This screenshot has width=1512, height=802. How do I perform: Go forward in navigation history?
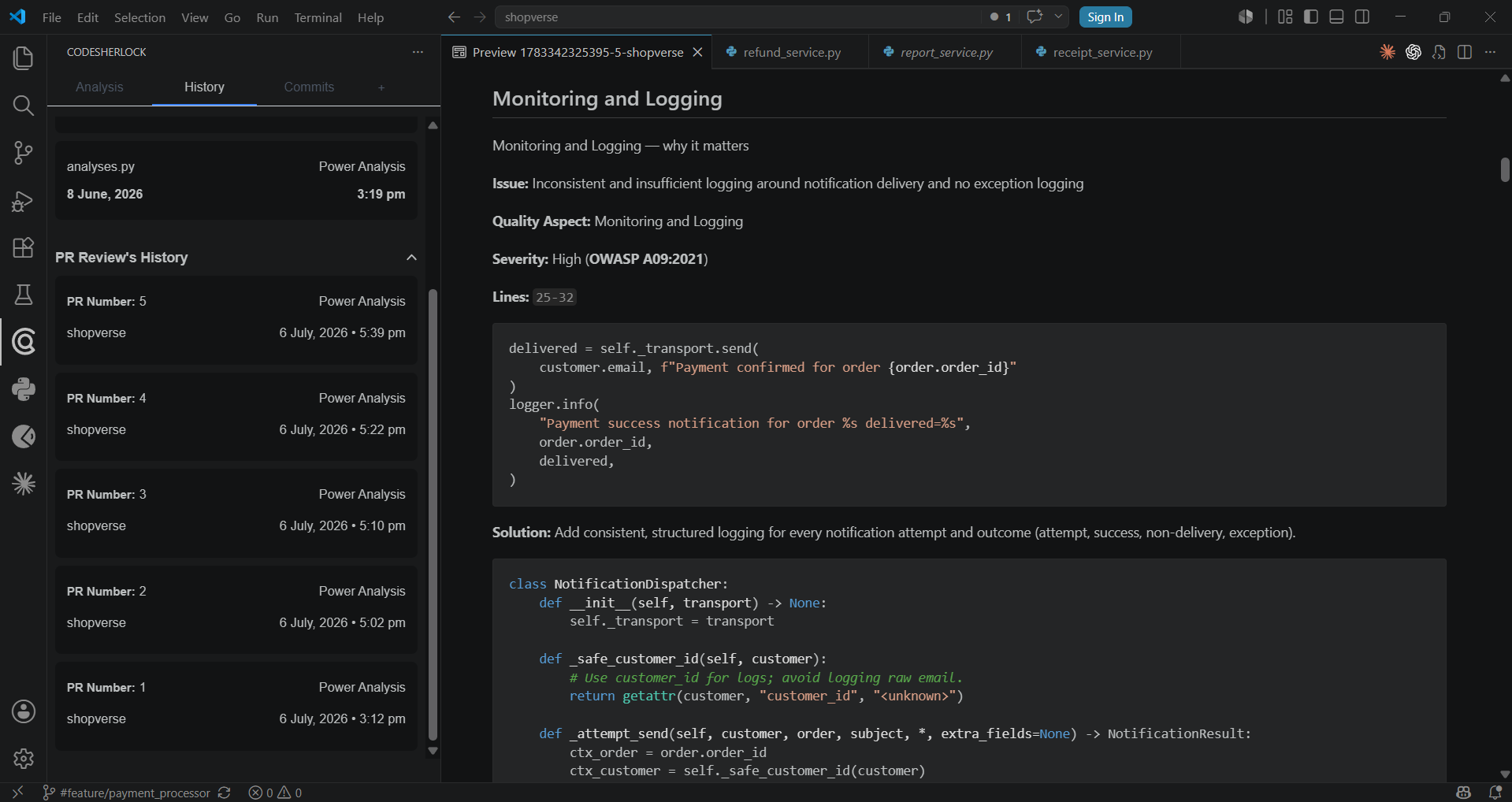tap(480, 17)
